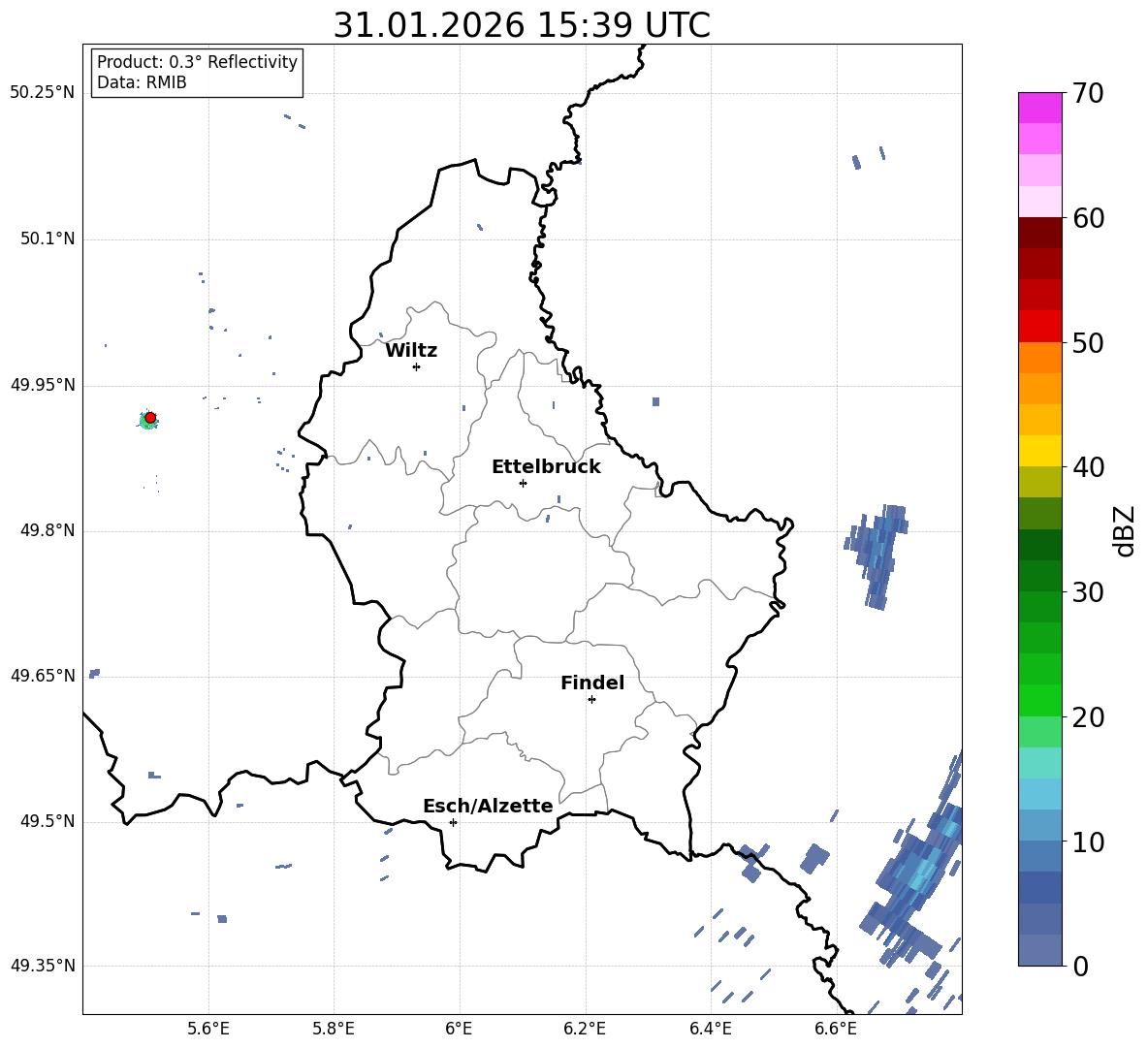Screen dimensions: 1148x1048
Task: Select the Esch/Alzette station label
Action: coord(489,807)
